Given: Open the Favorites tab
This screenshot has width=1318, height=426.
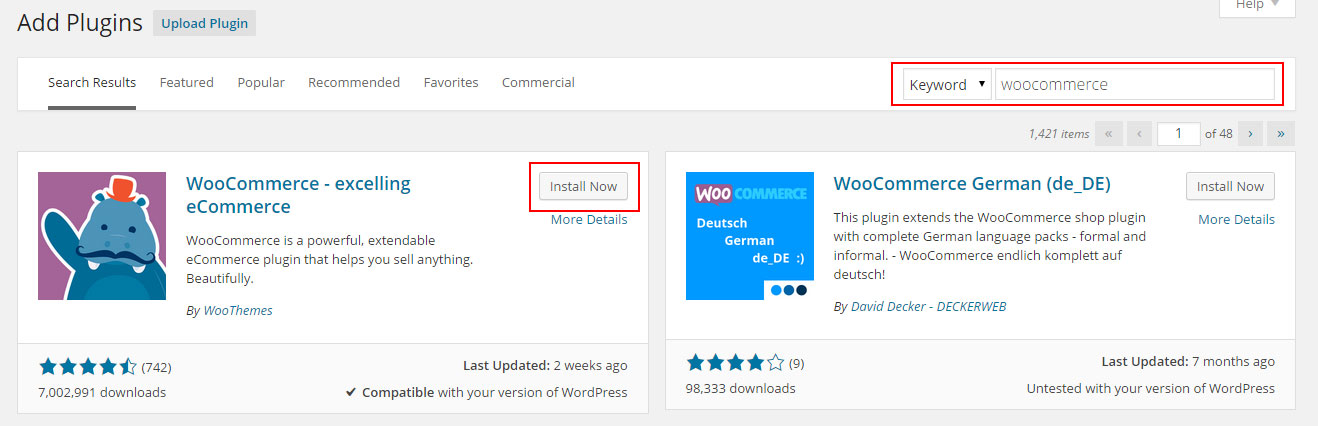Looking at the screenshot, I should [451, 83].
